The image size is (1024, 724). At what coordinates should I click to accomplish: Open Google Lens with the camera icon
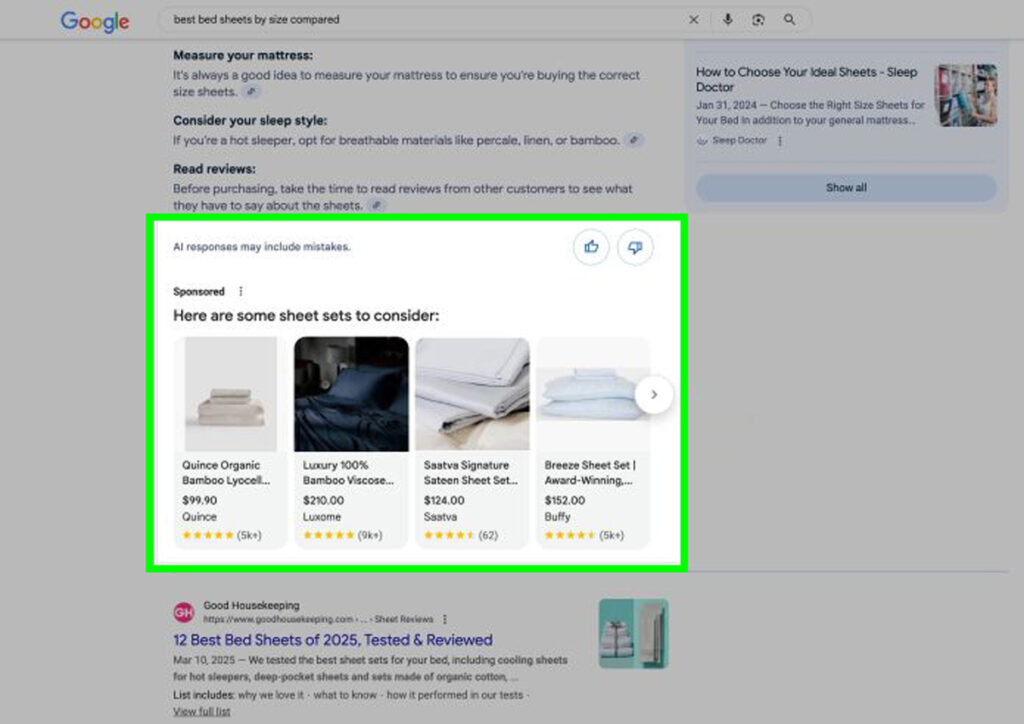759,19
